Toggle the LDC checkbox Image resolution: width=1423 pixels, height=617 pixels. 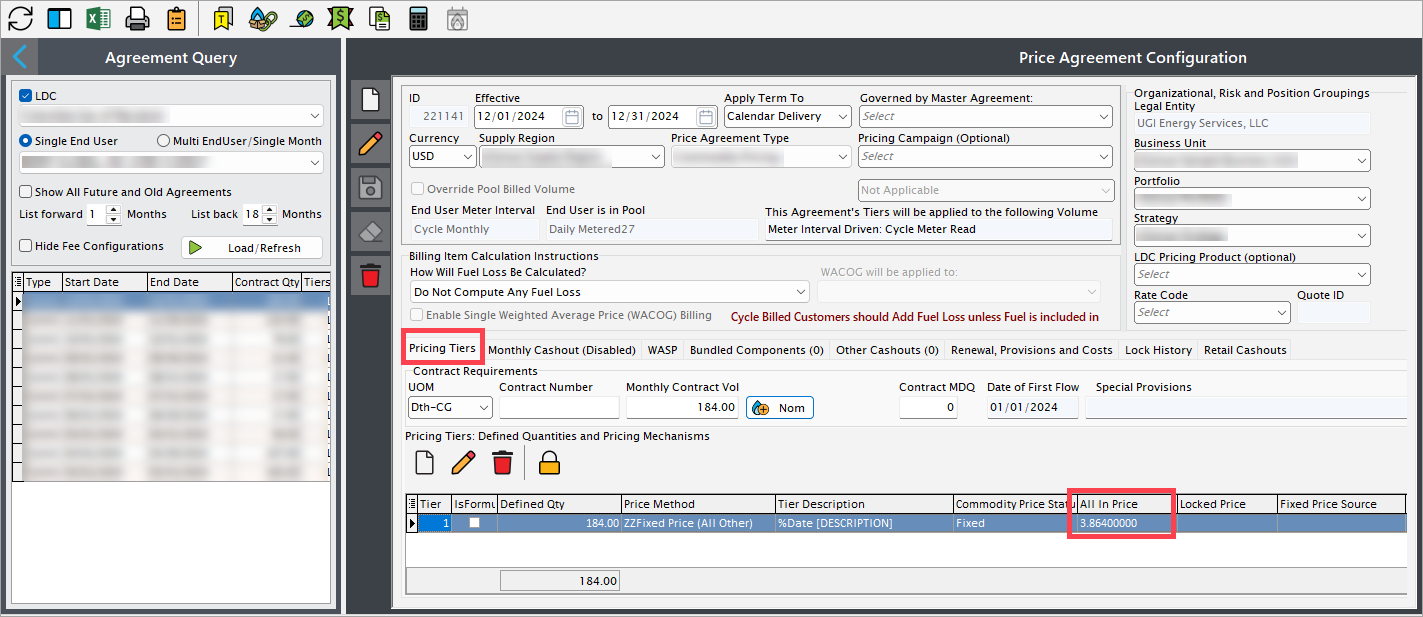click(26, 96)
